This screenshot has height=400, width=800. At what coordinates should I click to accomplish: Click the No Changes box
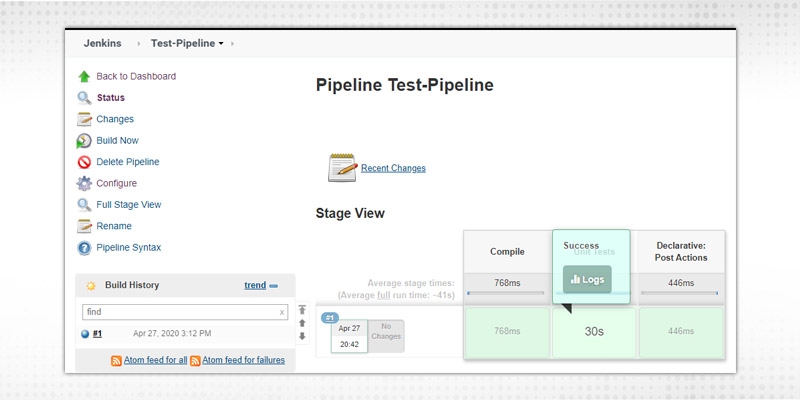(x=386, y=336)
